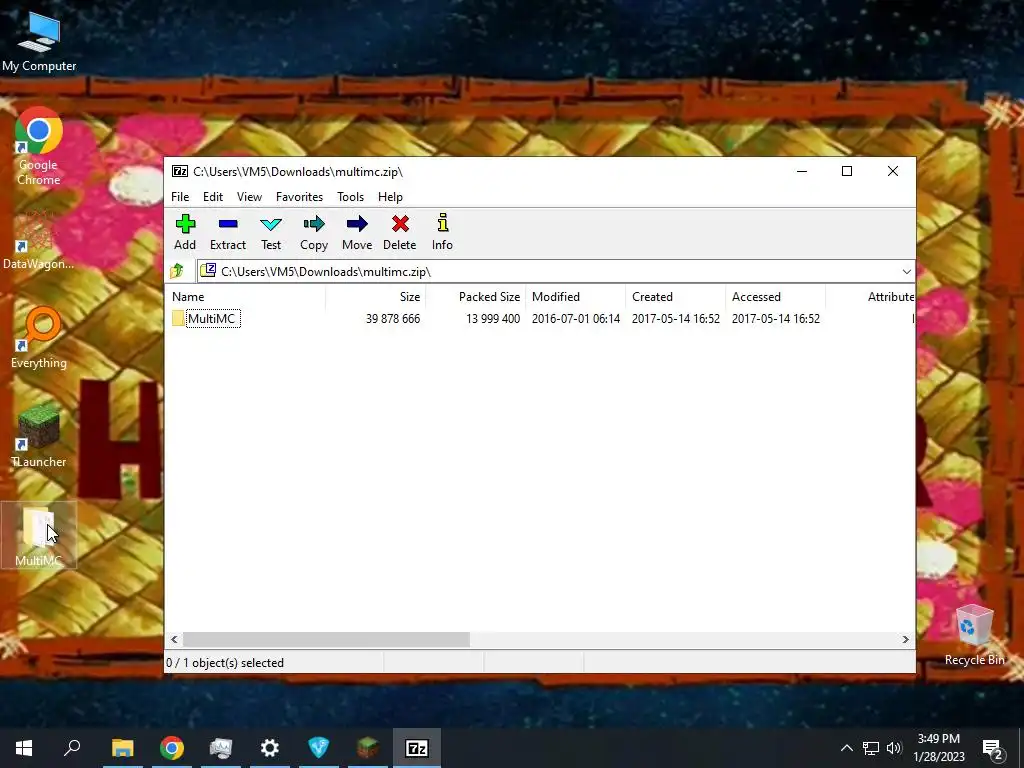The image size is (1024, 768).
Task: Open the Everything search shortcut
Action: (39, 338)
